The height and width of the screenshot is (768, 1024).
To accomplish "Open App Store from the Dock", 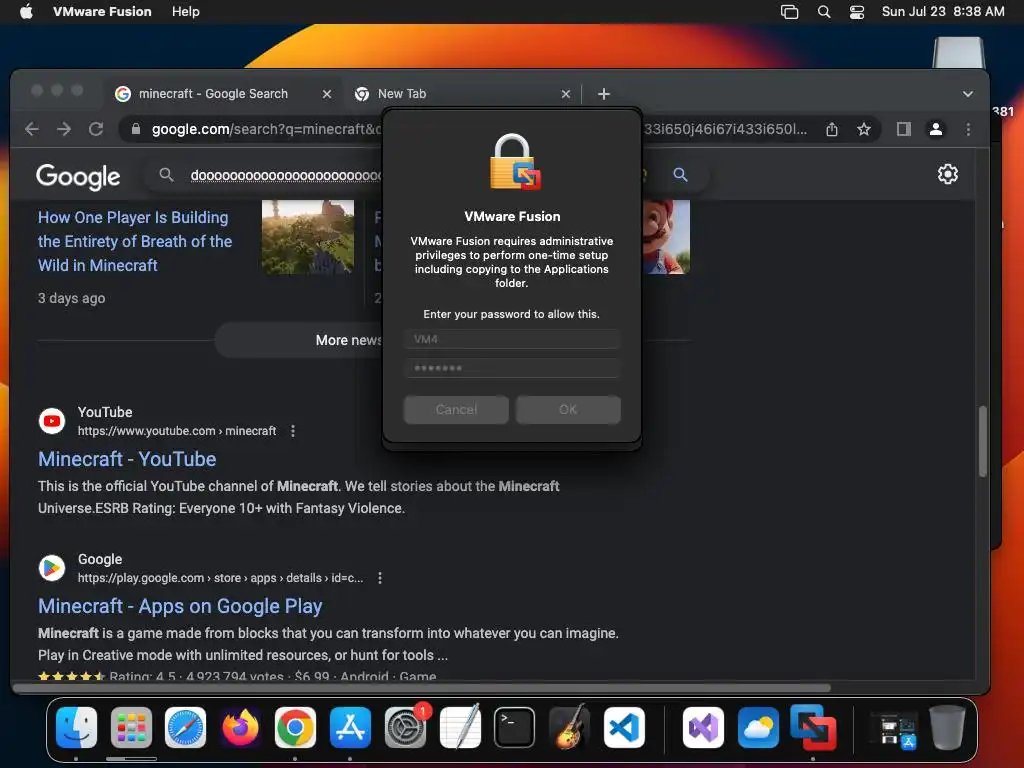I will [350, 727].
